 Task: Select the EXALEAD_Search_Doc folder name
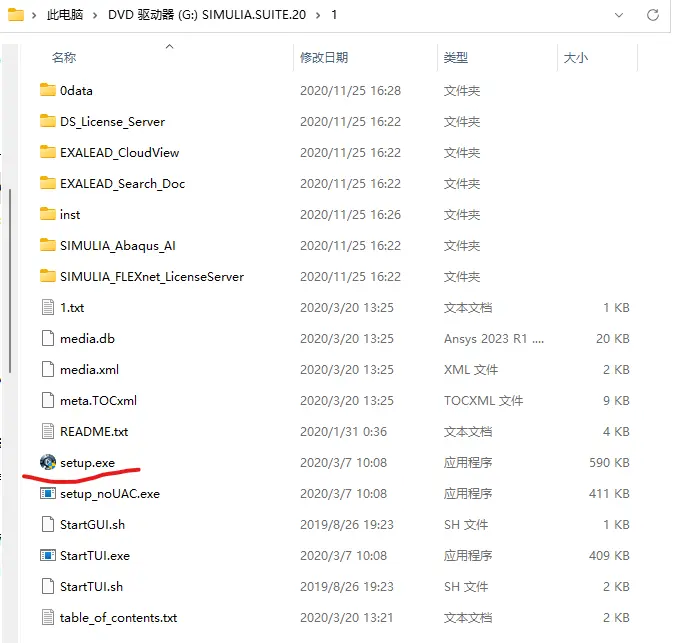[x=122, y=183]
